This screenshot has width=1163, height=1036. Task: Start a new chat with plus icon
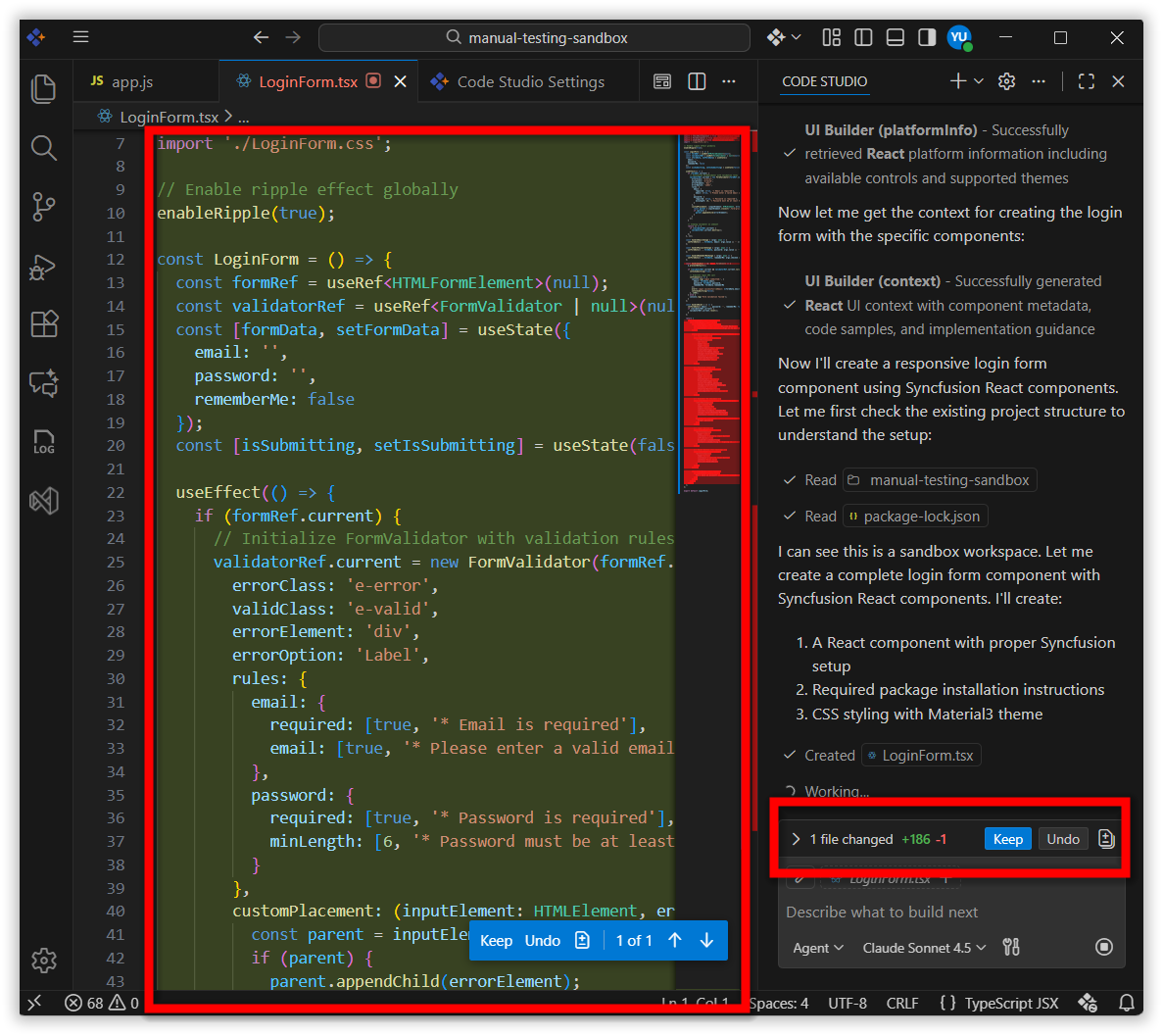[957, 81]
